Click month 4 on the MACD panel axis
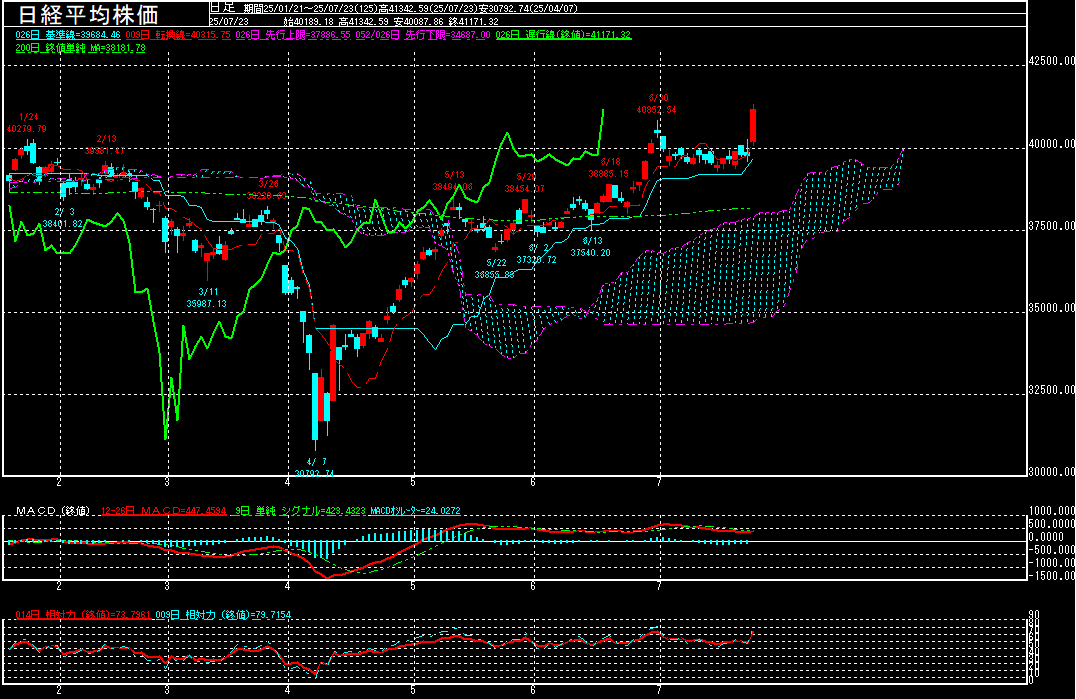The image size is (1076, 699). pos(288,586)
